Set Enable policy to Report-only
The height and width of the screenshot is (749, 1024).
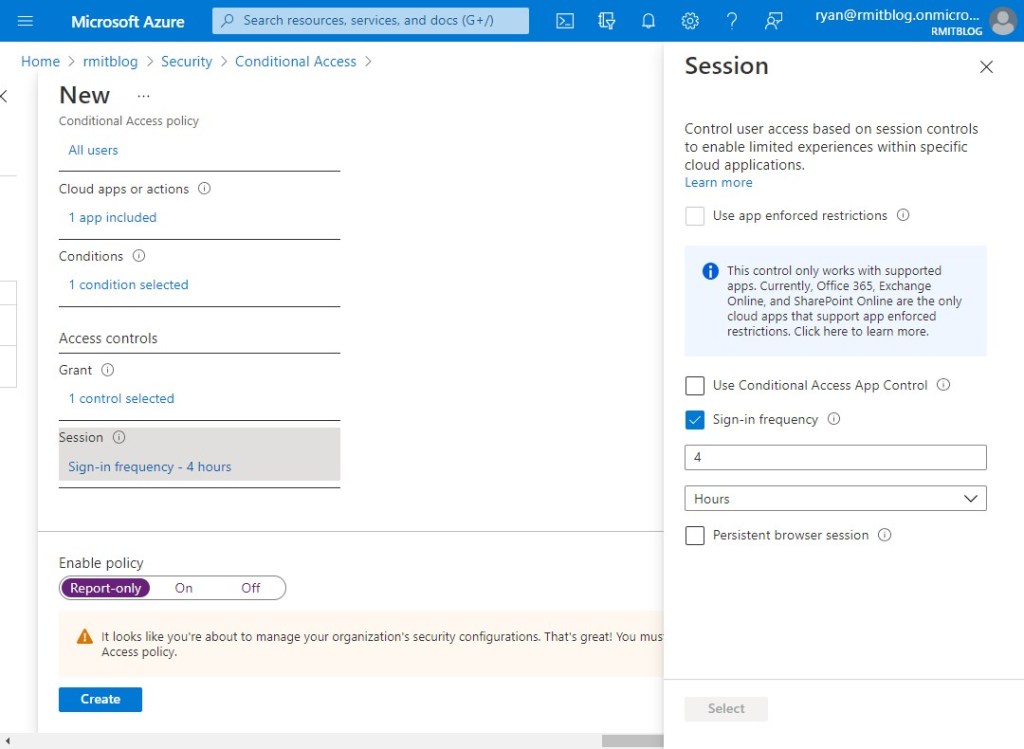point(106,588)
